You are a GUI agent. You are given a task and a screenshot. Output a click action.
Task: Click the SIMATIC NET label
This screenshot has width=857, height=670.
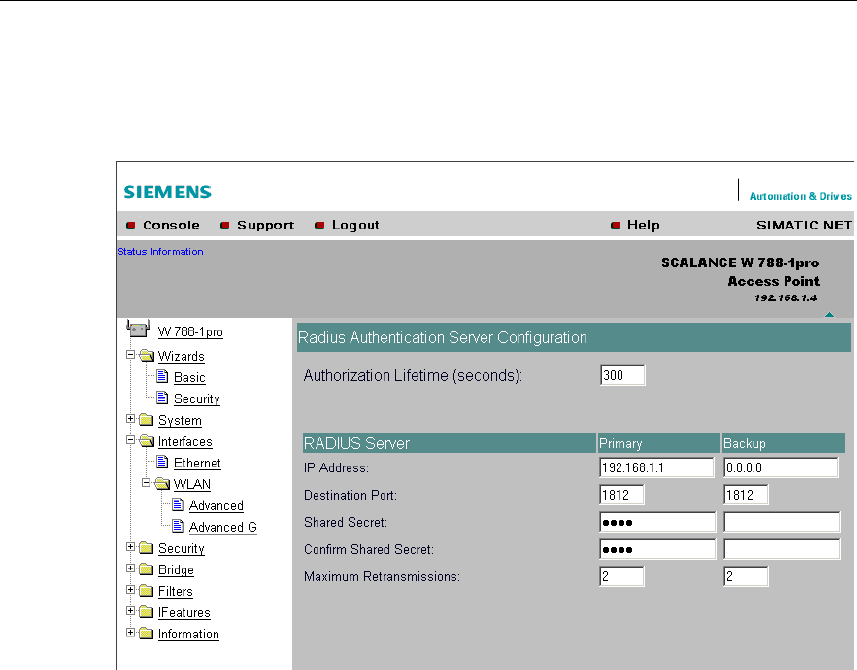tap(803, 225)
